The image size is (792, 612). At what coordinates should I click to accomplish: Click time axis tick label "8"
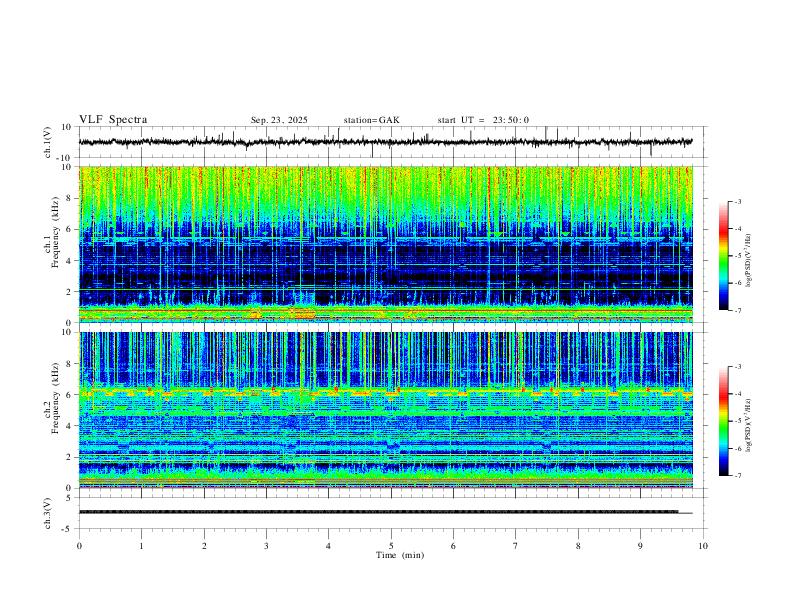[x=578, y=546]
